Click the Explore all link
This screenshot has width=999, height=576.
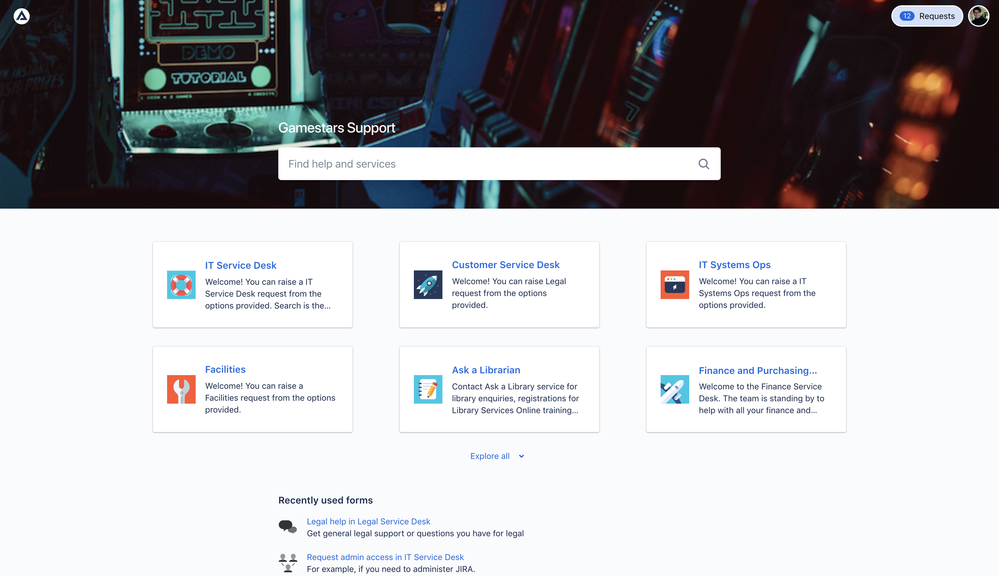coord(490,456)
